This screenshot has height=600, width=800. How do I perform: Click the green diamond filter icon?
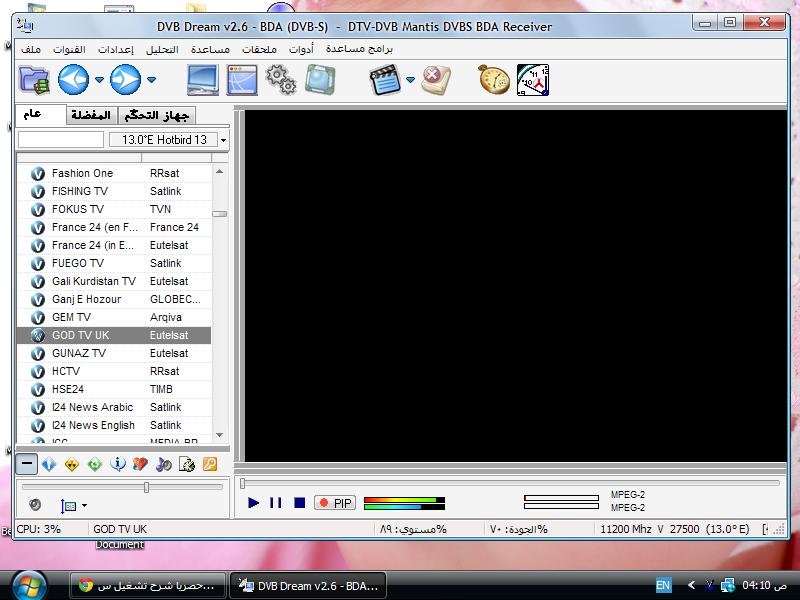[x=95, y=464]
